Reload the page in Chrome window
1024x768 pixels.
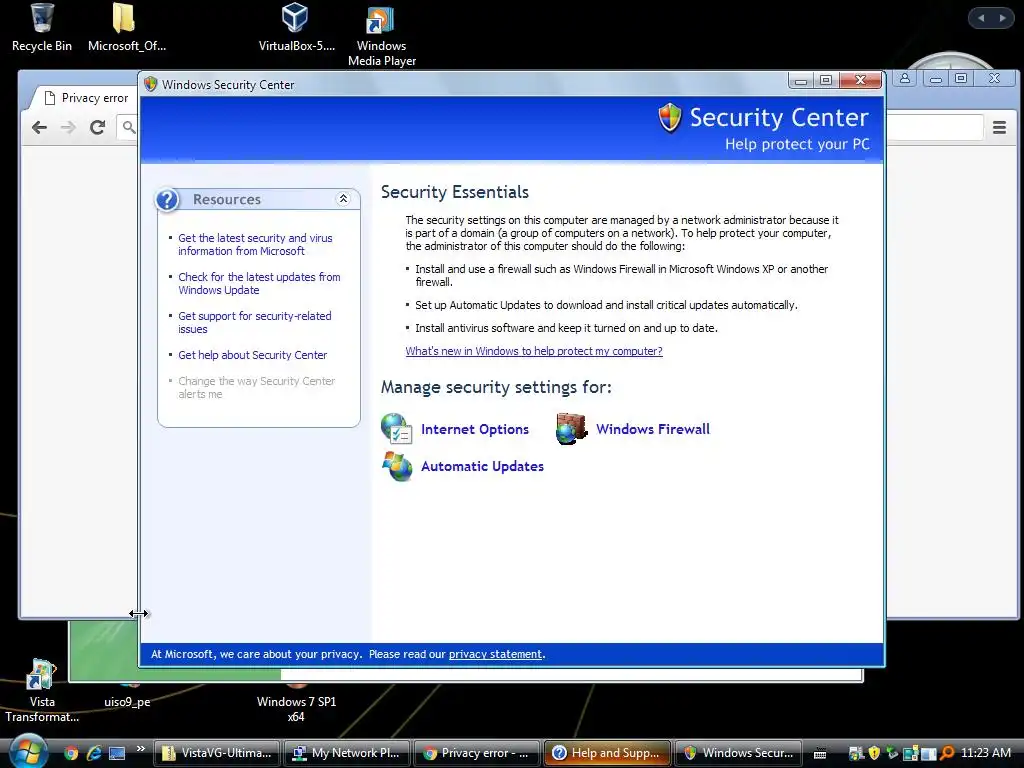click(x=98, y=127)
